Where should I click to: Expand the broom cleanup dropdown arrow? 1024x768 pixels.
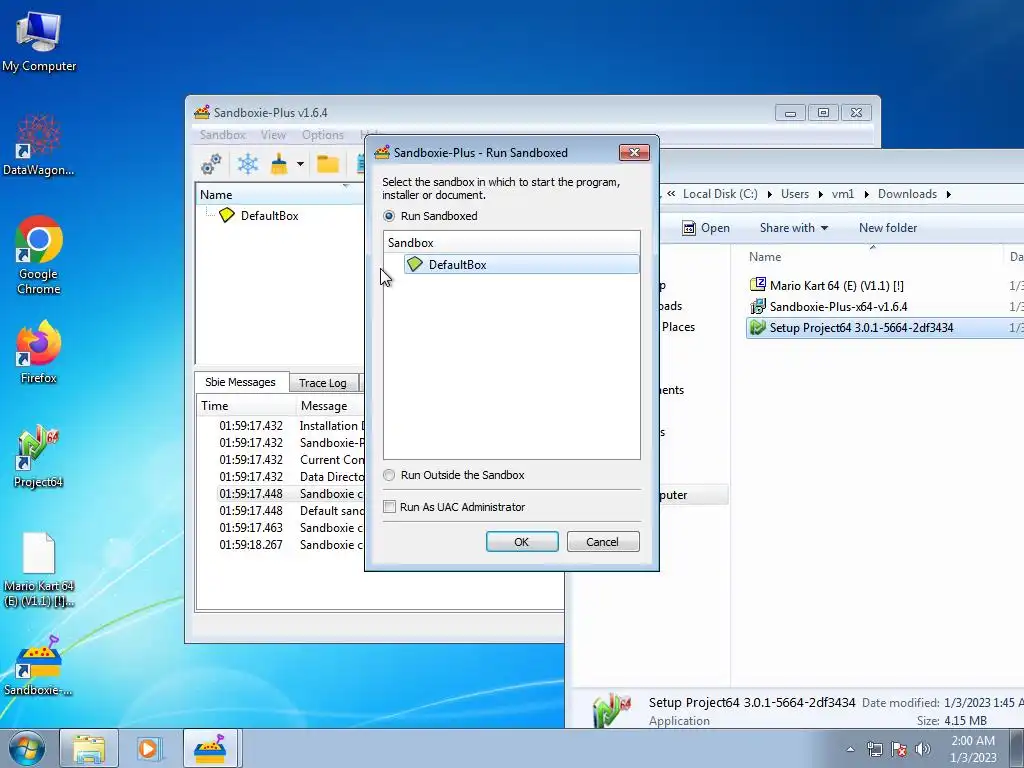pyautogui.click(x=300, y=164)
